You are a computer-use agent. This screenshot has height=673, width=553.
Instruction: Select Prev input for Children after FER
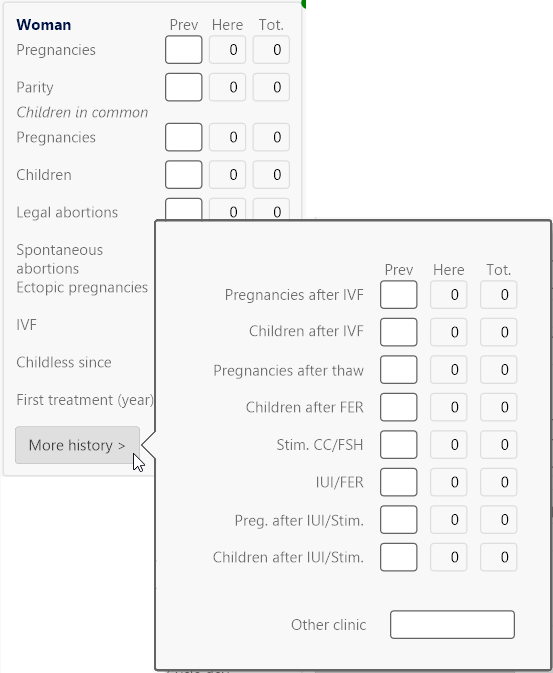(x=398, y=407)
